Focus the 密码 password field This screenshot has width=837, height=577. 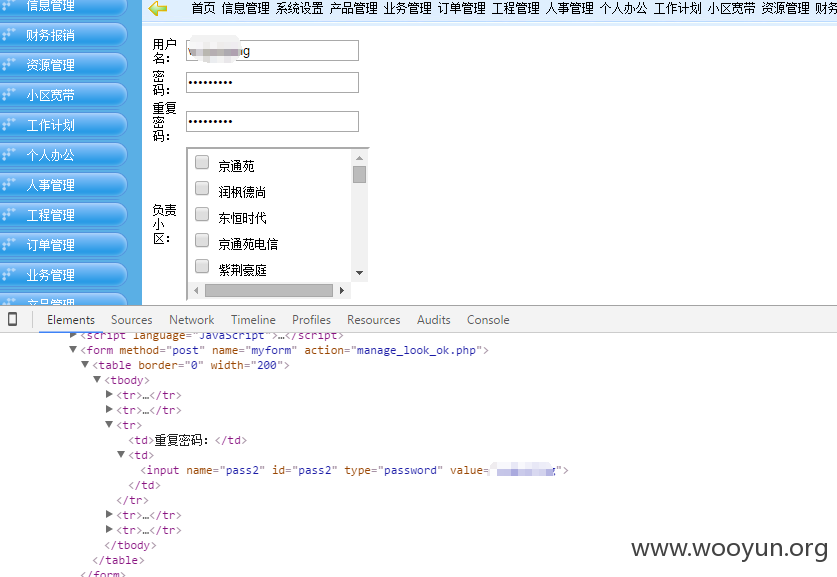pos(272,83)
